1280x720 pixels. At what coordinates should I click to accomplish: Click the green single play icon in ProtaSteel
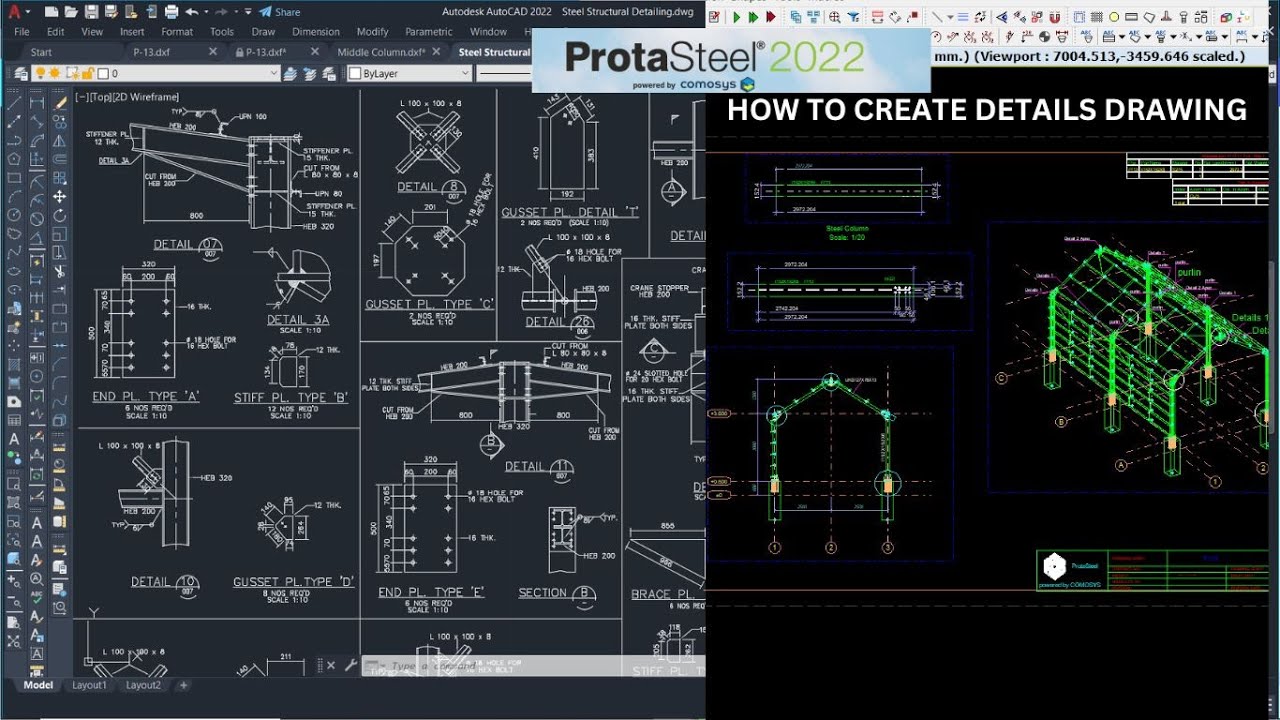coord(737,17)
